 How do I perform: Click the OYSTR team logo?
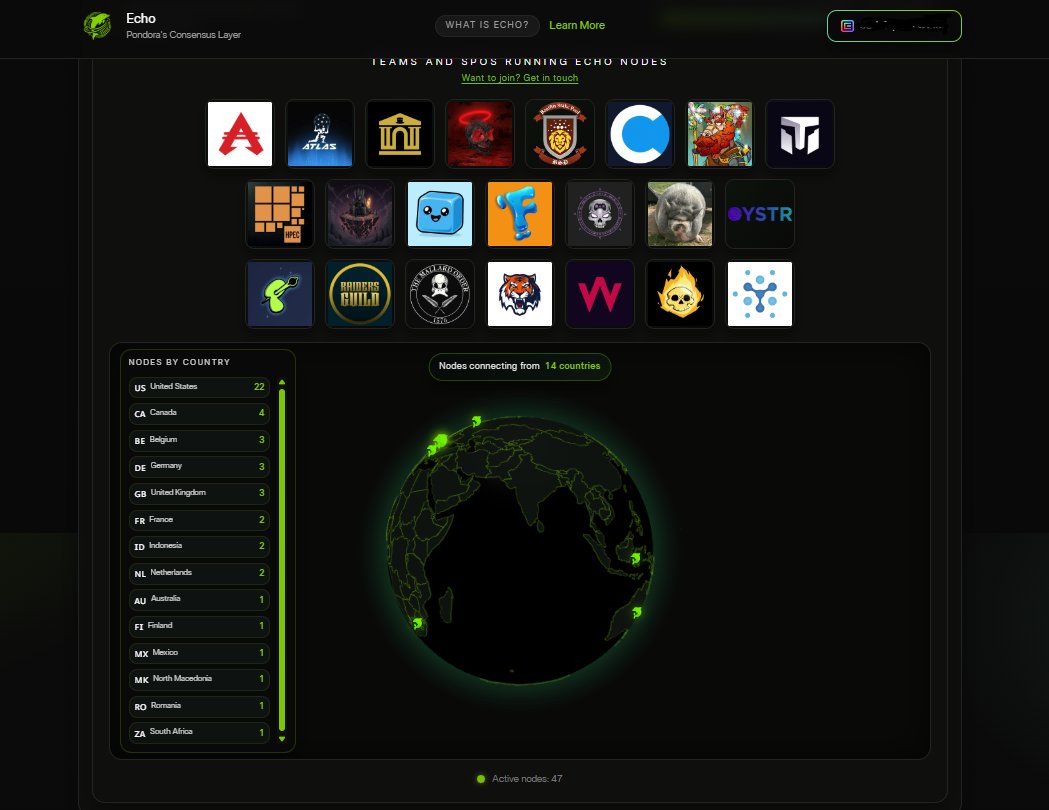pos(760,214)
